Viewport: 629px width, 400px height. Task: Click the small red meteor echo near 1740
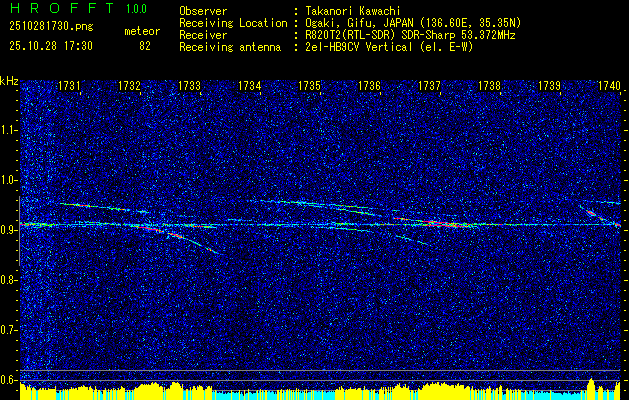tap(590, 213)
